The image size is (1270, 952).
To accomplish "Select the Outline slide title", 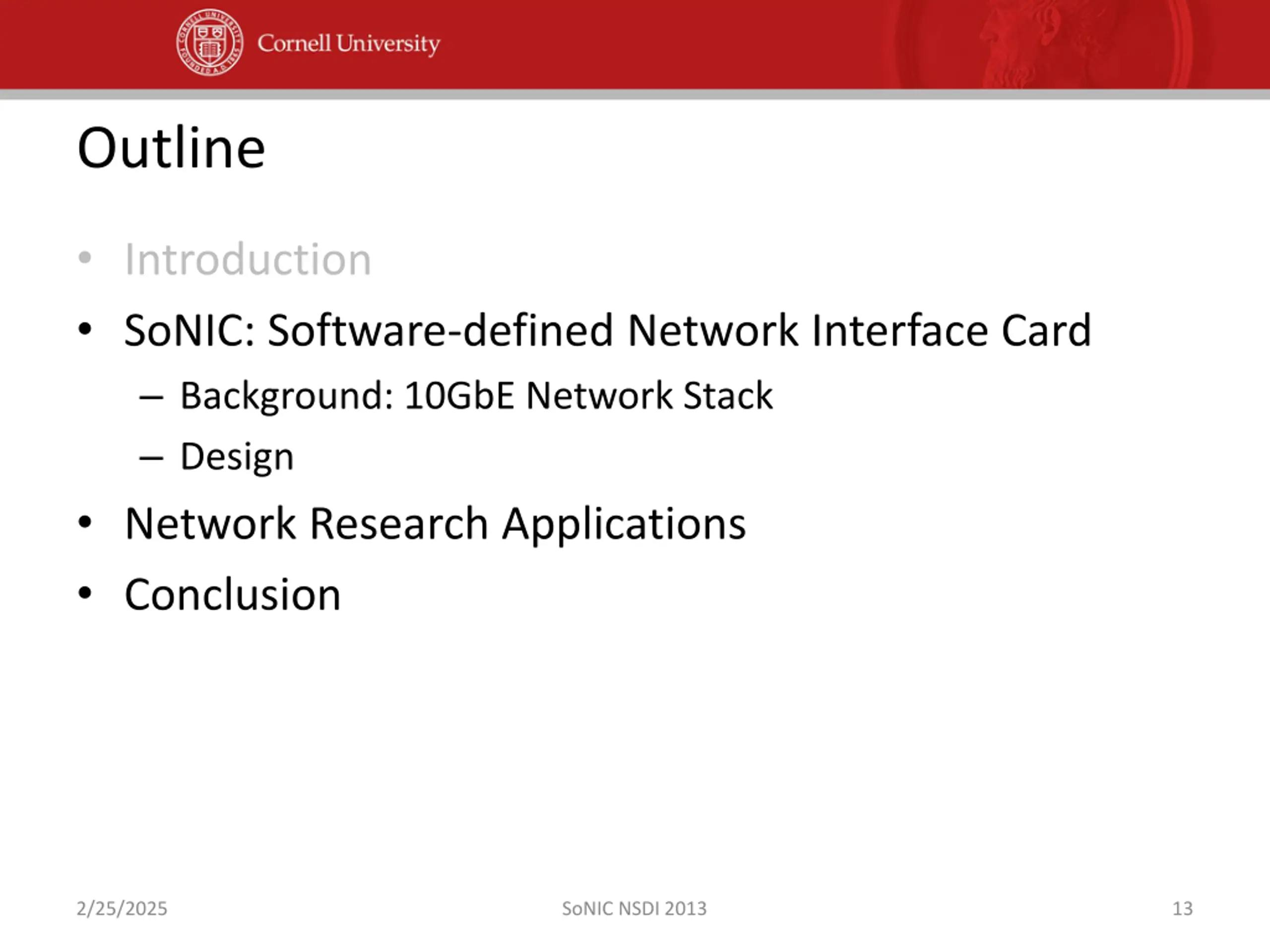I will 171,148.
